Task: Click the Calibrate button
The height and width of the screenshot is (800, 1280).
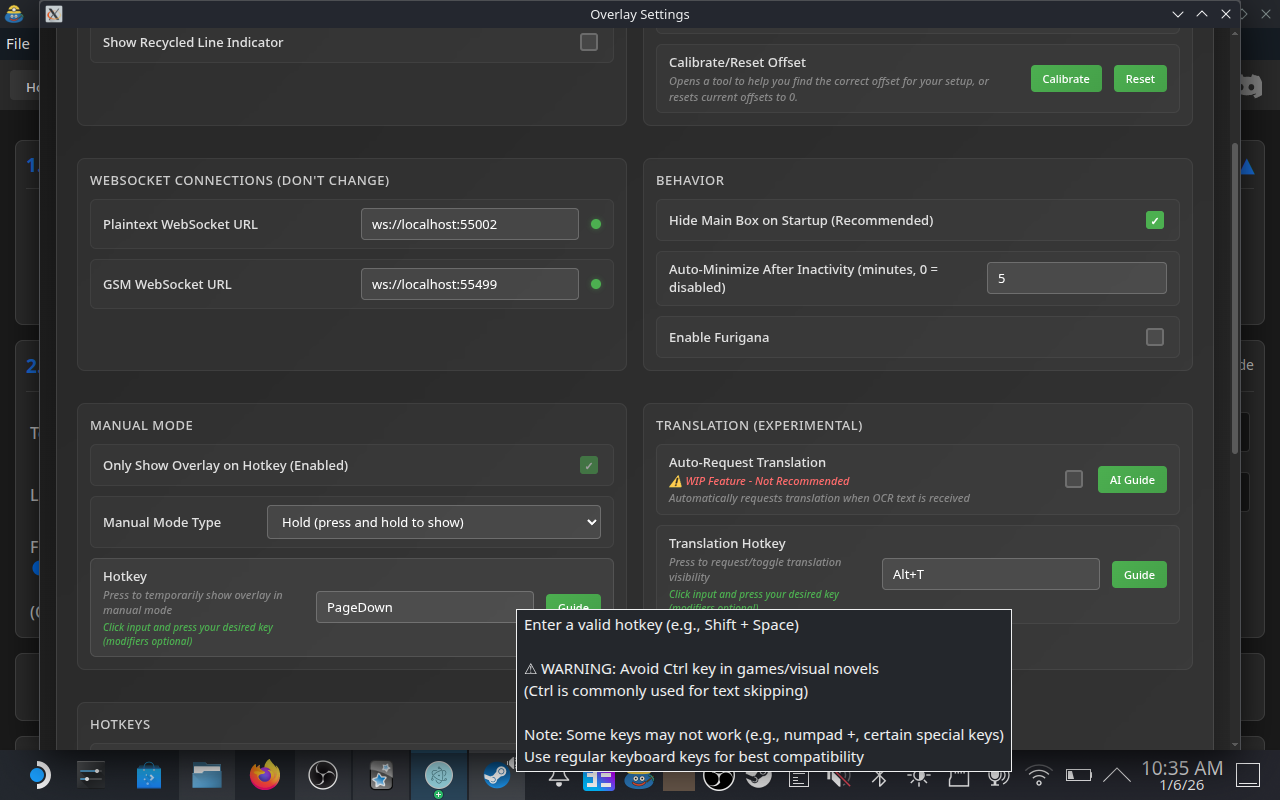Action: click(x=1066, y=79)
